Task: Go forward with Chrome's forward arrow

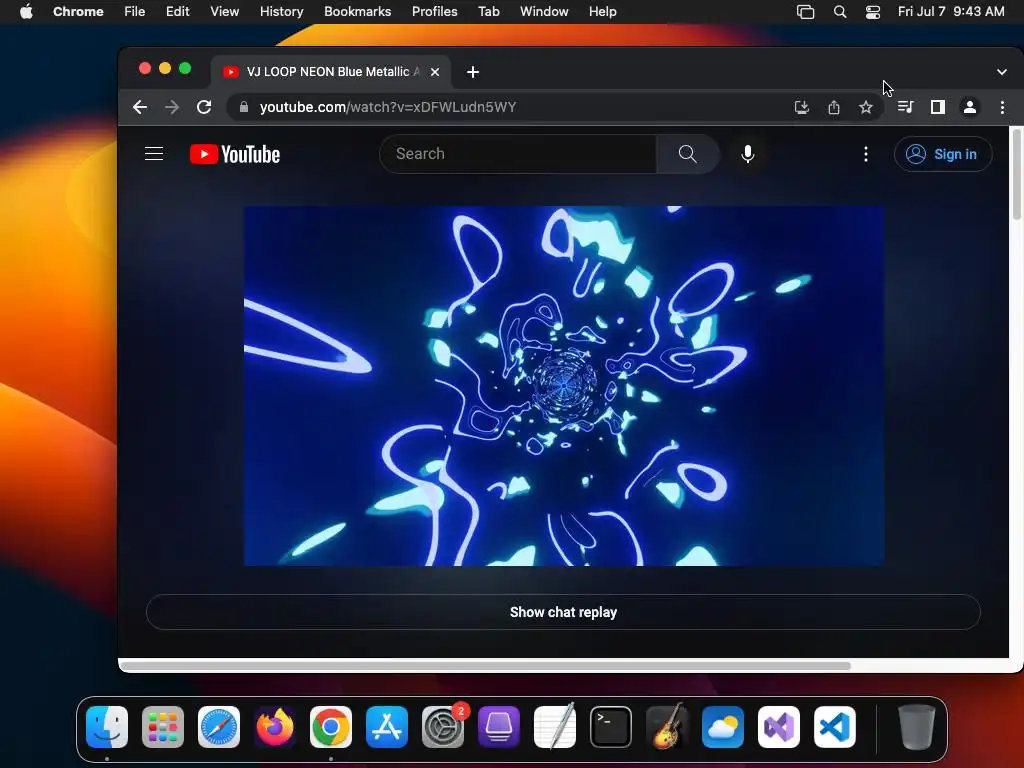Action: 172,107
